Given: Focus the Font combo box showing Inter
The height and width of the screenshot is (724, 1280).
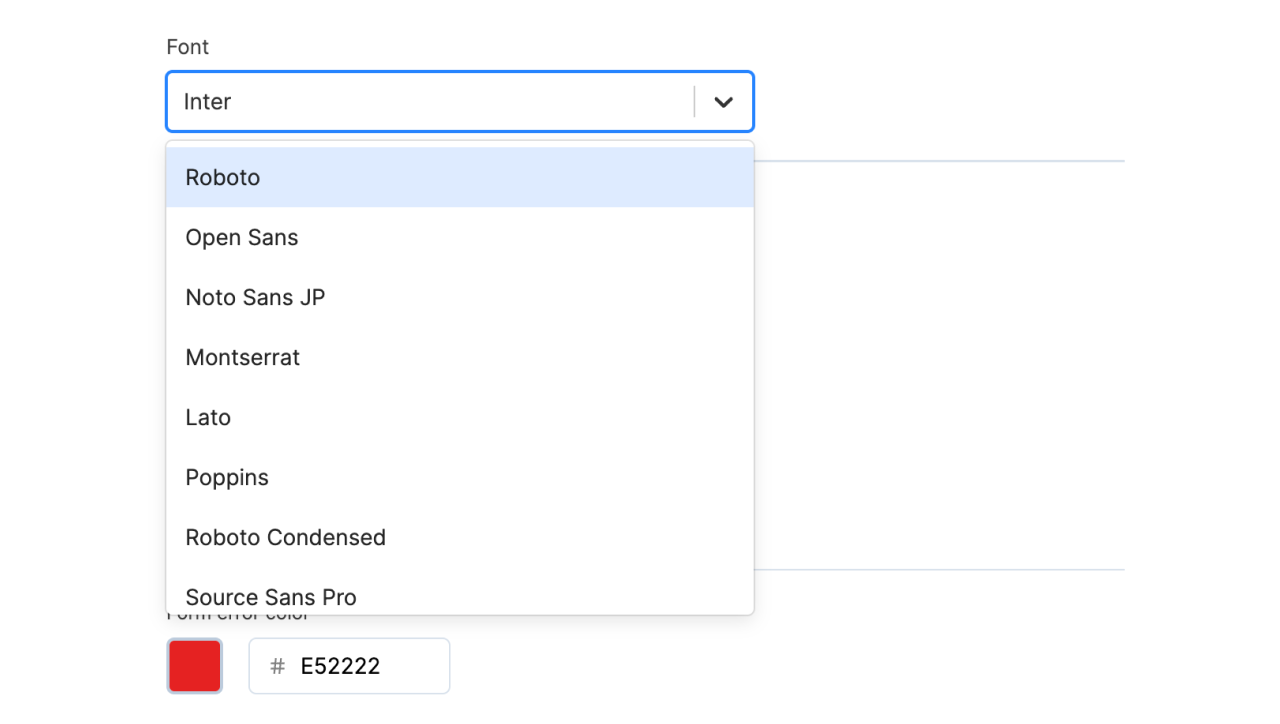Looking at the screenshot, I should click(x=430, y=102).
